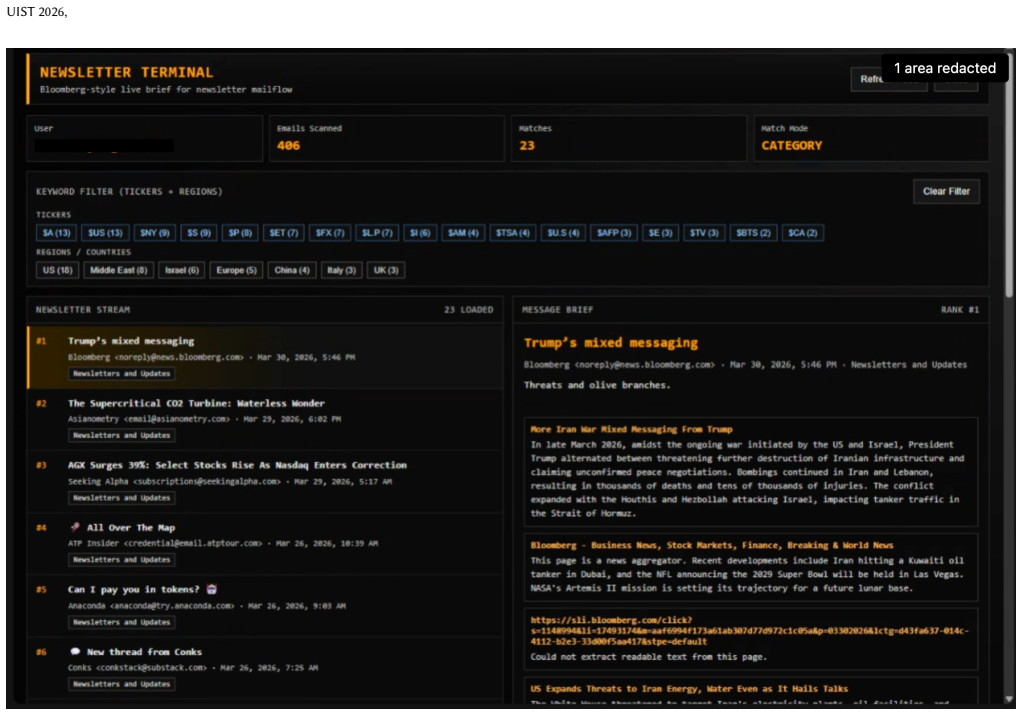Filter by the $US (13) ticker

105,233
